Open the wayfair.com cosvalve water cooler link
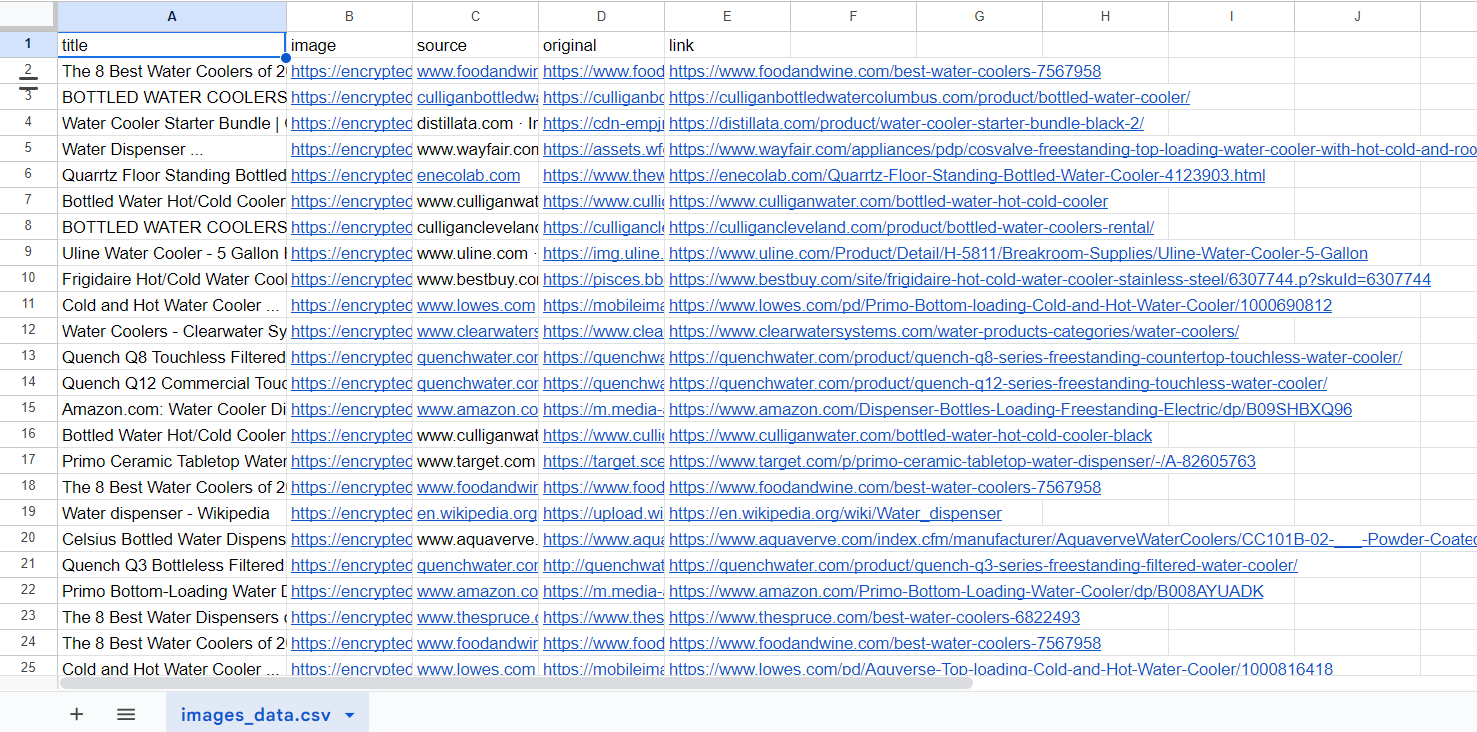 point(1072,149)
